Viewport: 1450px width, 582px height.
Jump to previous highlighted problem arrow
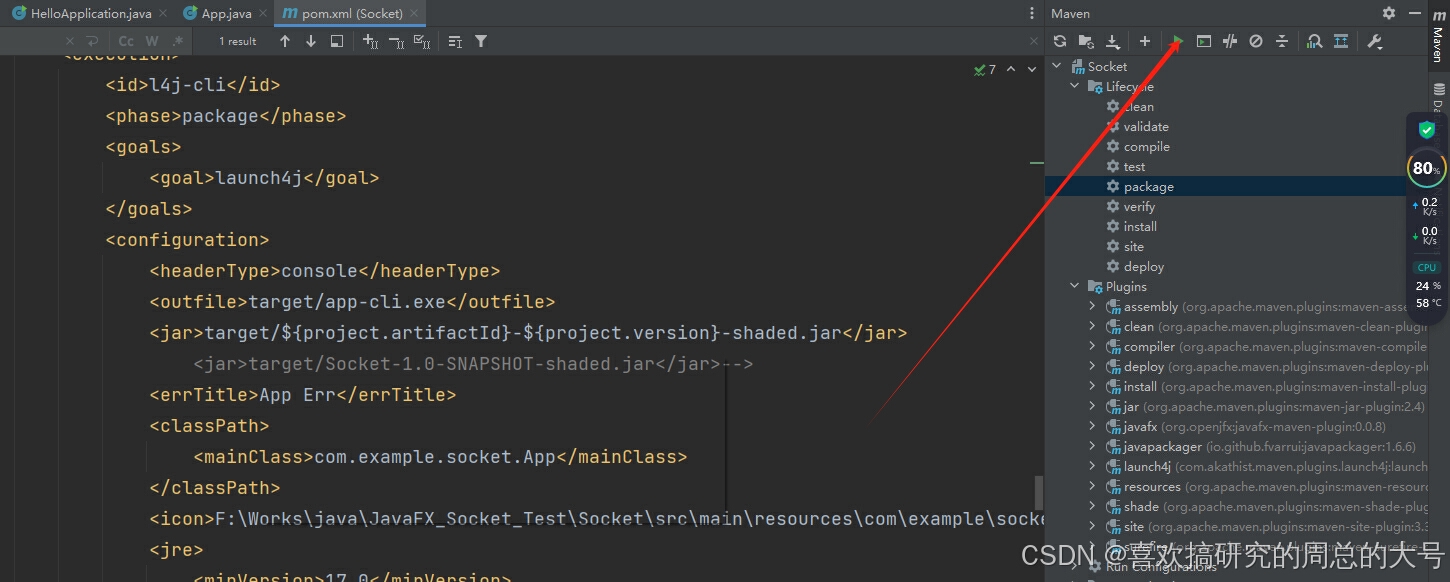1011,69
